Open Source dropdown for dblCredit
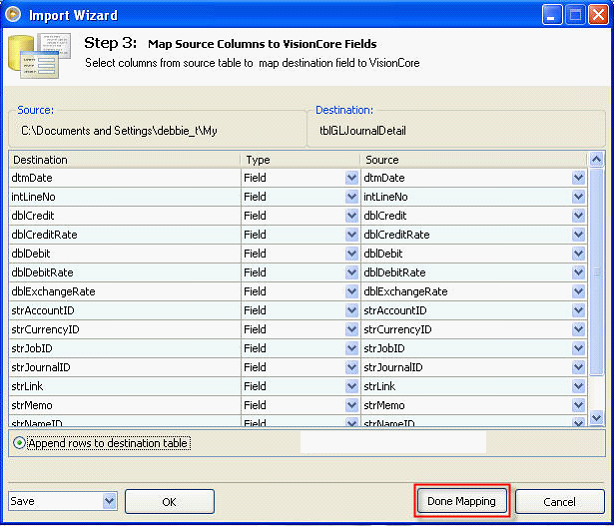 tap(578, 216)
